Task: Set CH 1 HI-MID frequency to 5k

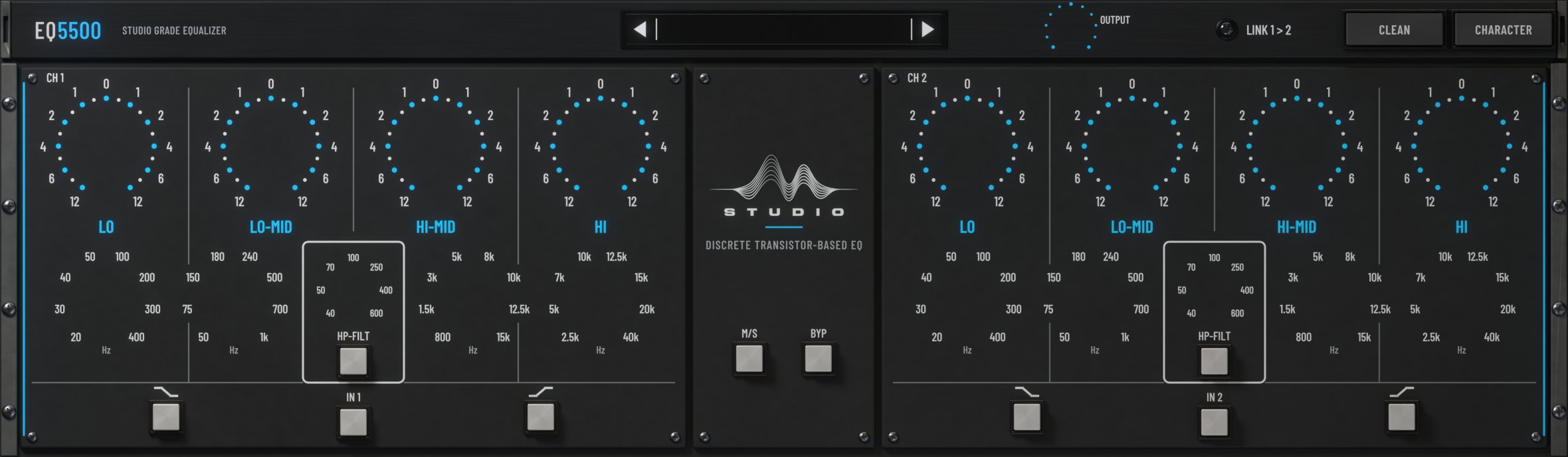Action: (x=456, y=256)
